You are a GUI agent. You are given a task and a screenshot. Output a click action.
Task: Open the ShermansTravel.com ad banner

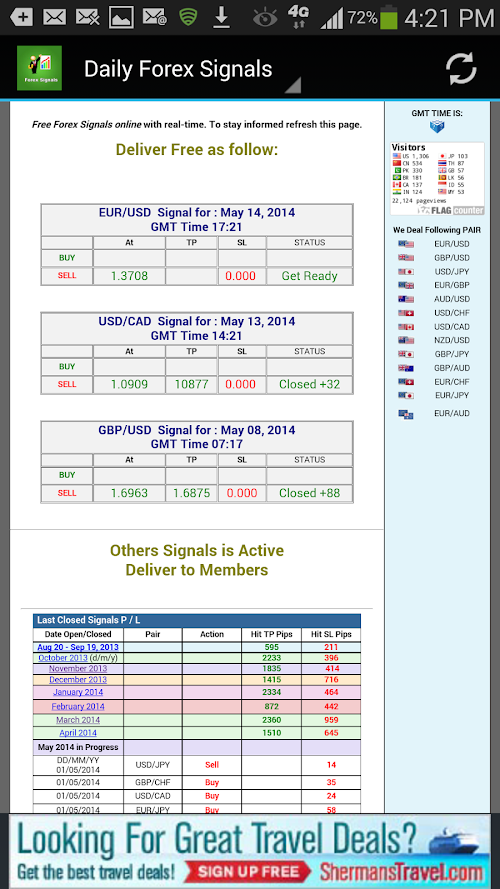[250, 851]
